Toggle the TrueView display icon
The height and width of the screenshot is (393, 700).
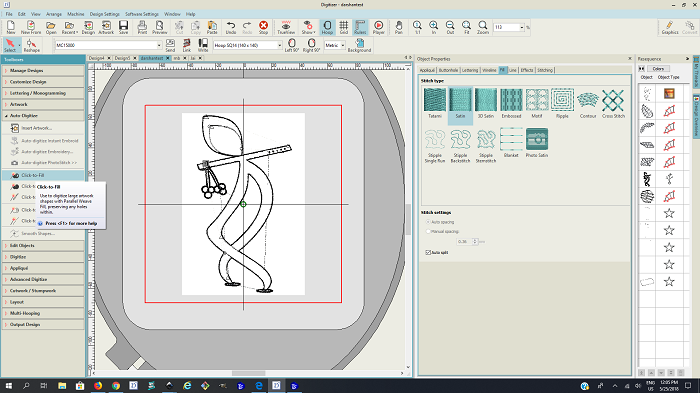(x=286, y=27)
